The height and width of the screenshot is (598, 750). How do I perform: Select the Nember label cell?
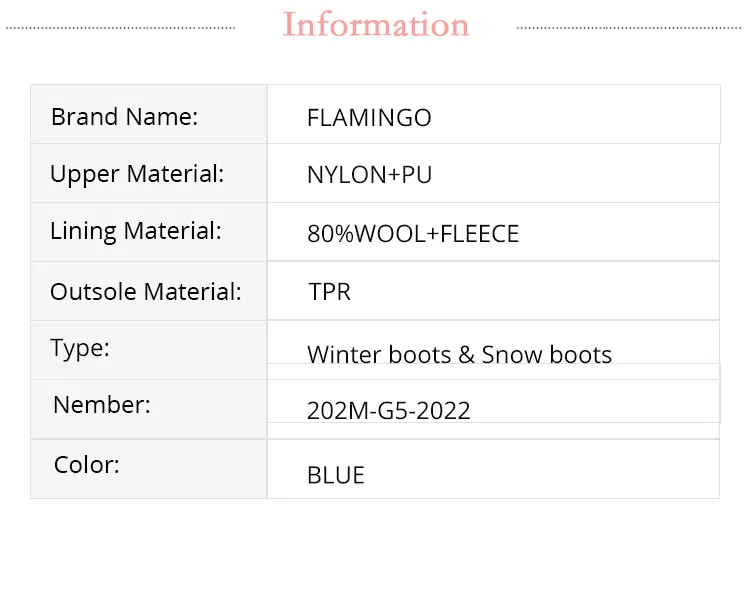149,410
